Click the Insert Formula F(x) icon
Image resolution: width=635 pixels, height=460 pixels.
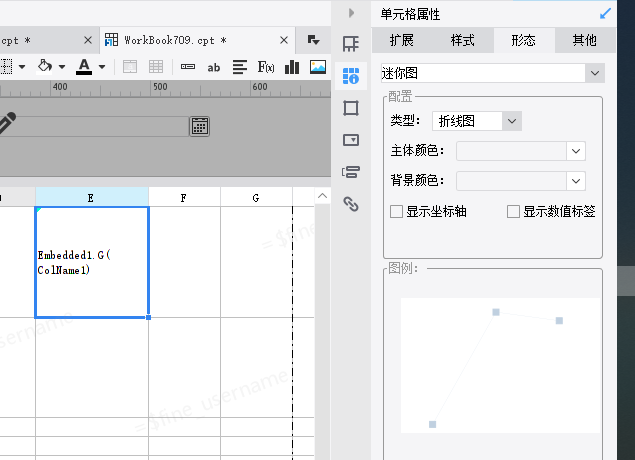[x=266, y=67]
